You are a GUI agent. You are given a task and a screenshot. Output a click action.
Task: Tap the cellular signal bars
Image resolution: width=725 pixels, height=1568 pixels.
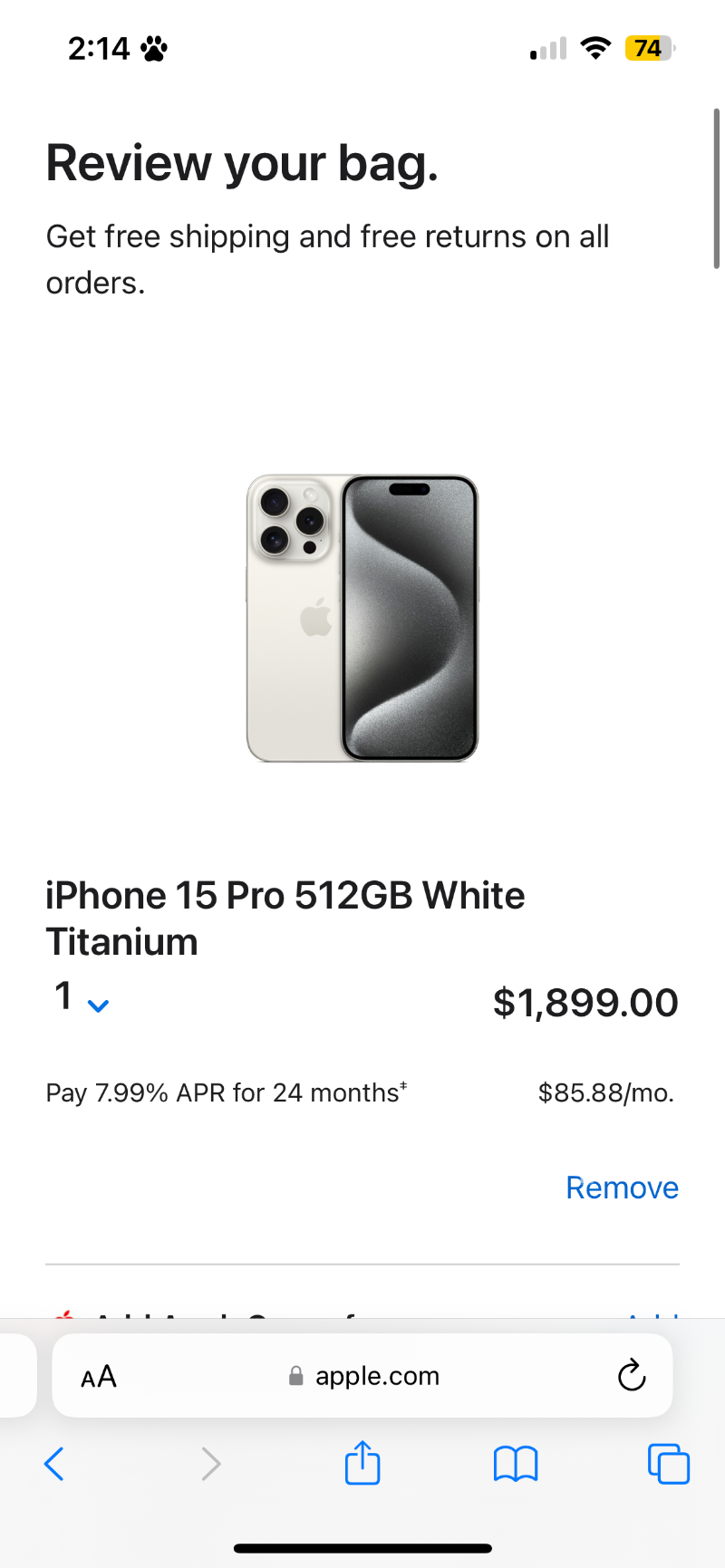pyautogui.click(x=548, y=49)
